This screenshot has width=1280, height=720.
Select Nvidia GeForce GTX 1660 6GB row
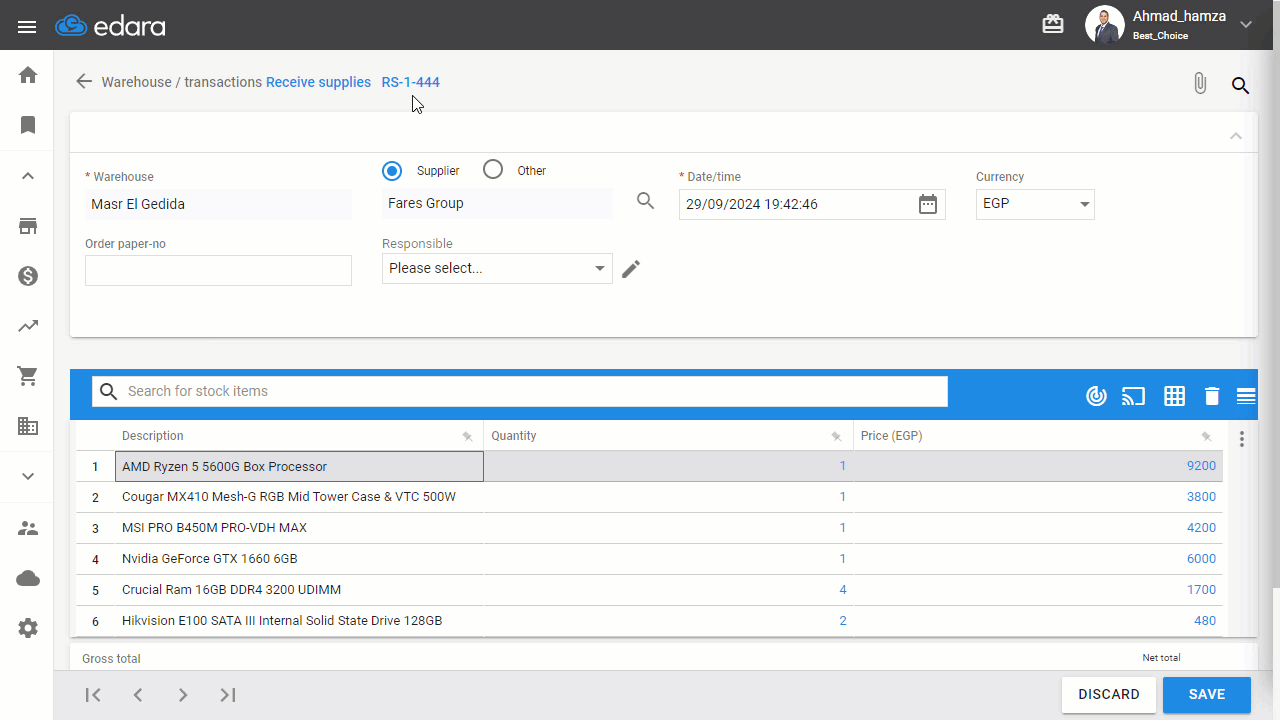click(650, 559)
